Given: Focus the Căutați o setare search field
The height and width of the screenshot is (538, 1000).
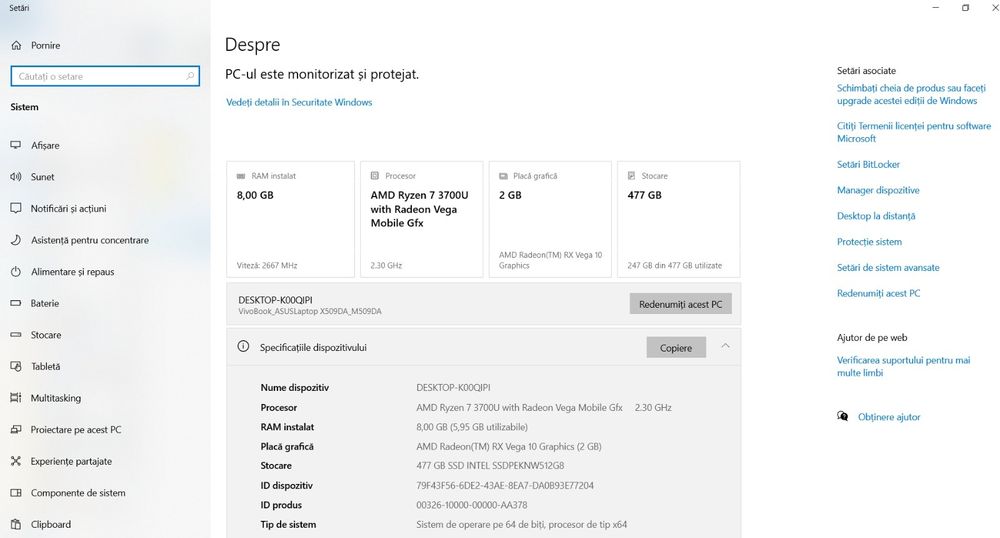Looking at the screenshot, I should [105, 76].
